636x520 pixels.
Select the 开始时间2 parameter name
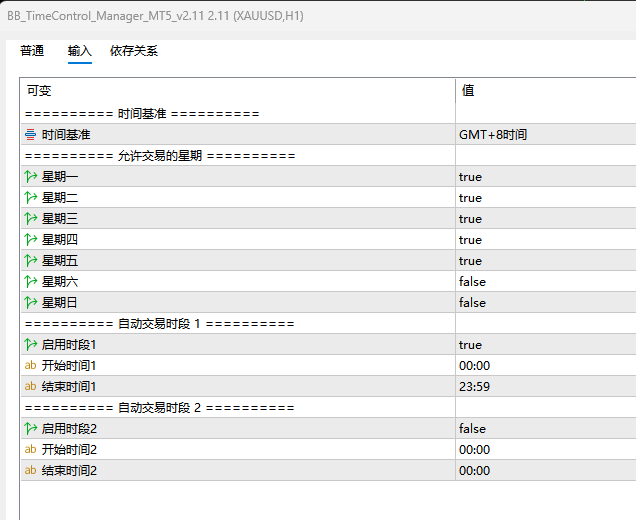click(69, 450)
